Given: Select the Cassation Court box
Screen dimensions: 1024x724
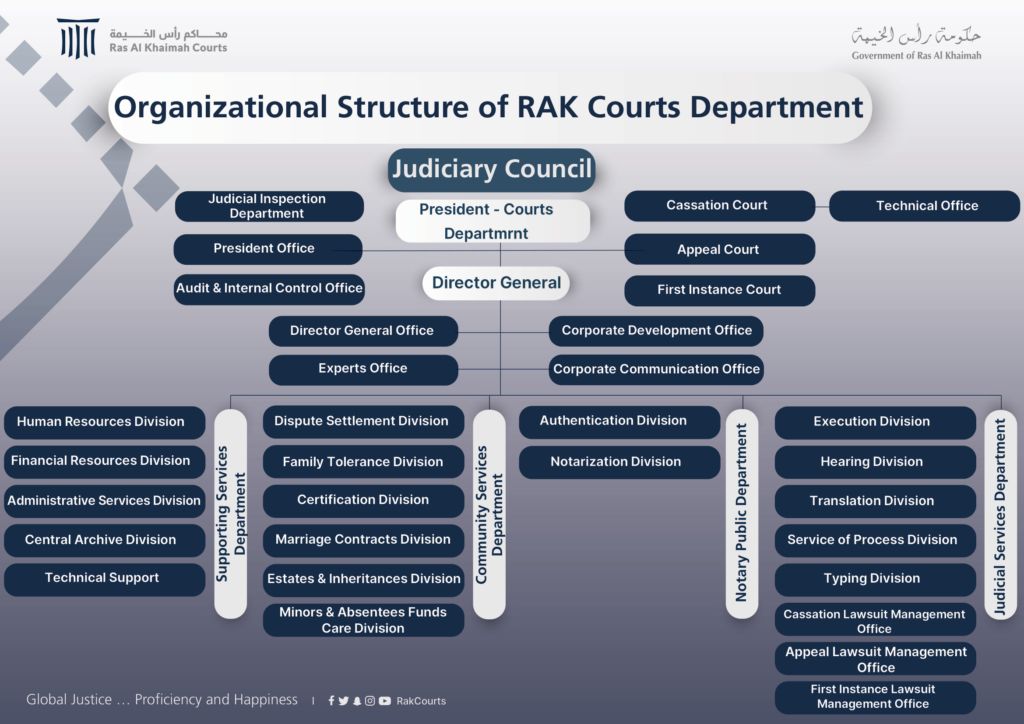Looking at the screenshot, I should pyautogui.click(x=719, y=206).
